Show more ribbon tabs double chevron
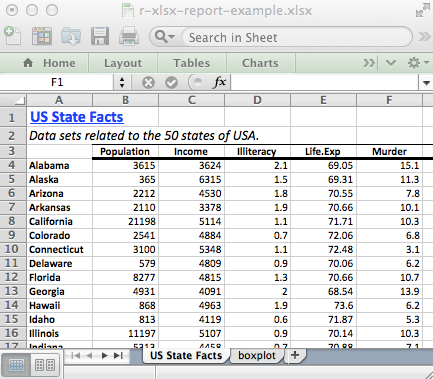Screen dimensions: 433x379 (x=369, y=63)
